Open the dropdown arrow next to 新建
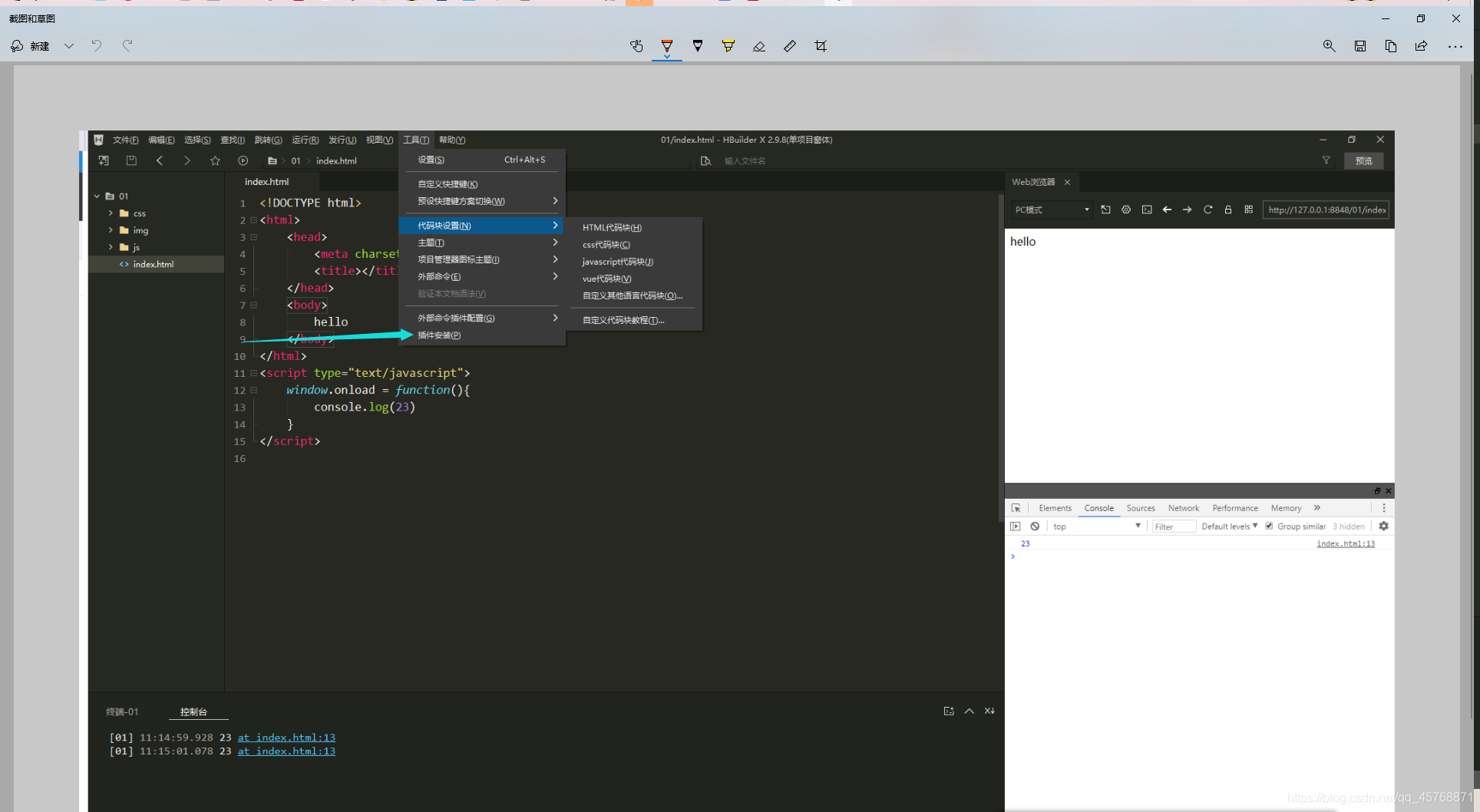The height and width of the screenshot is (812, 1480). [69, 46]
